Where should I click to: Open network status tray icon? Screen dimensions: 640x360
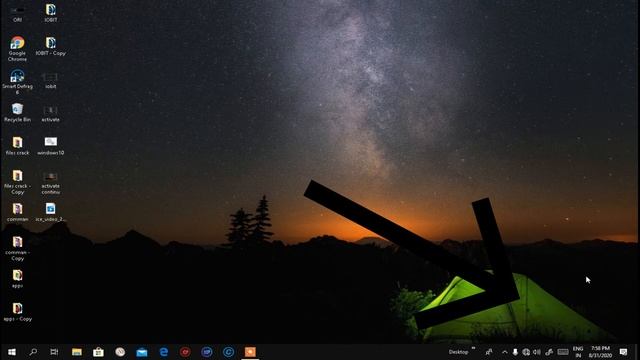tap(526, 352)
